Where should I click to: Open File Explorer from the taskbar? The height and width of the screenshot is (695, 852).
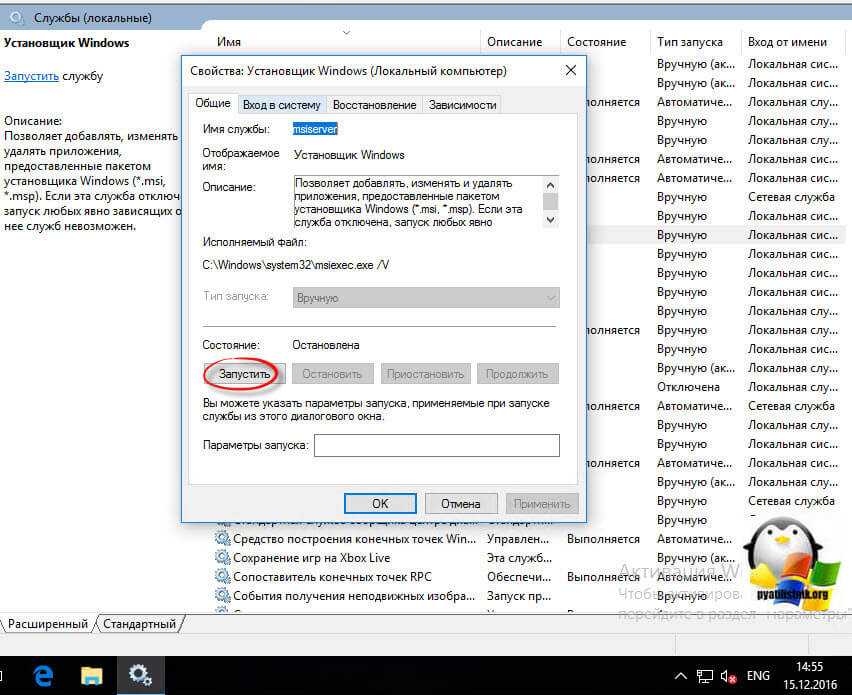click(92, 676)
